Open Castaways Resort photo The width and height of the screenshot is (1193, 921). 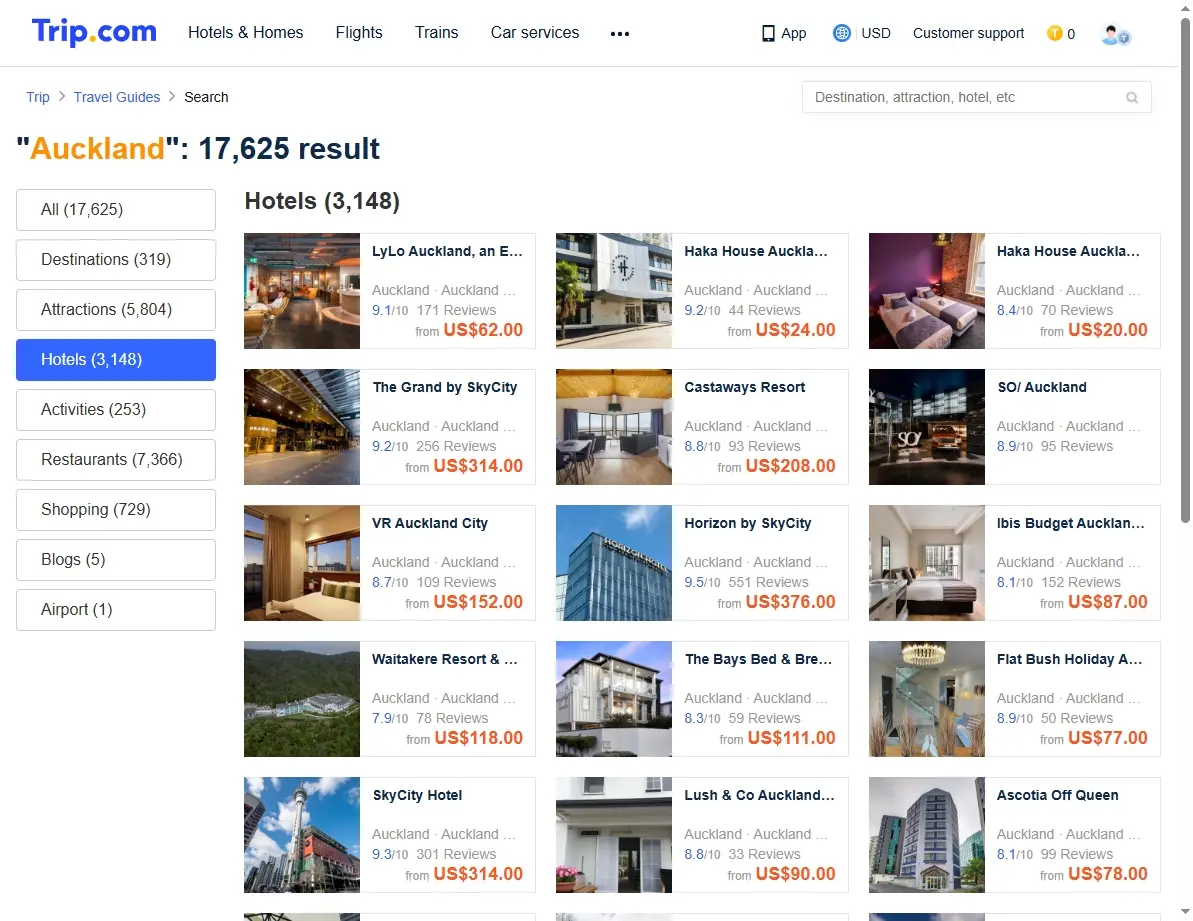(614, 427)
